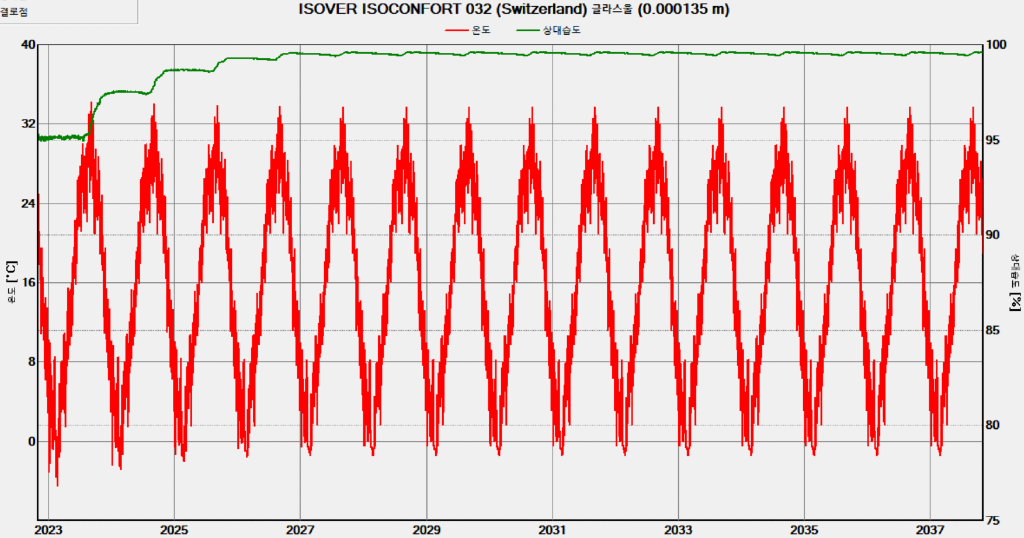The image size is (1024, 538).
Task: Click the red 온도 legend line swatch
Action: tap(455, 30)
